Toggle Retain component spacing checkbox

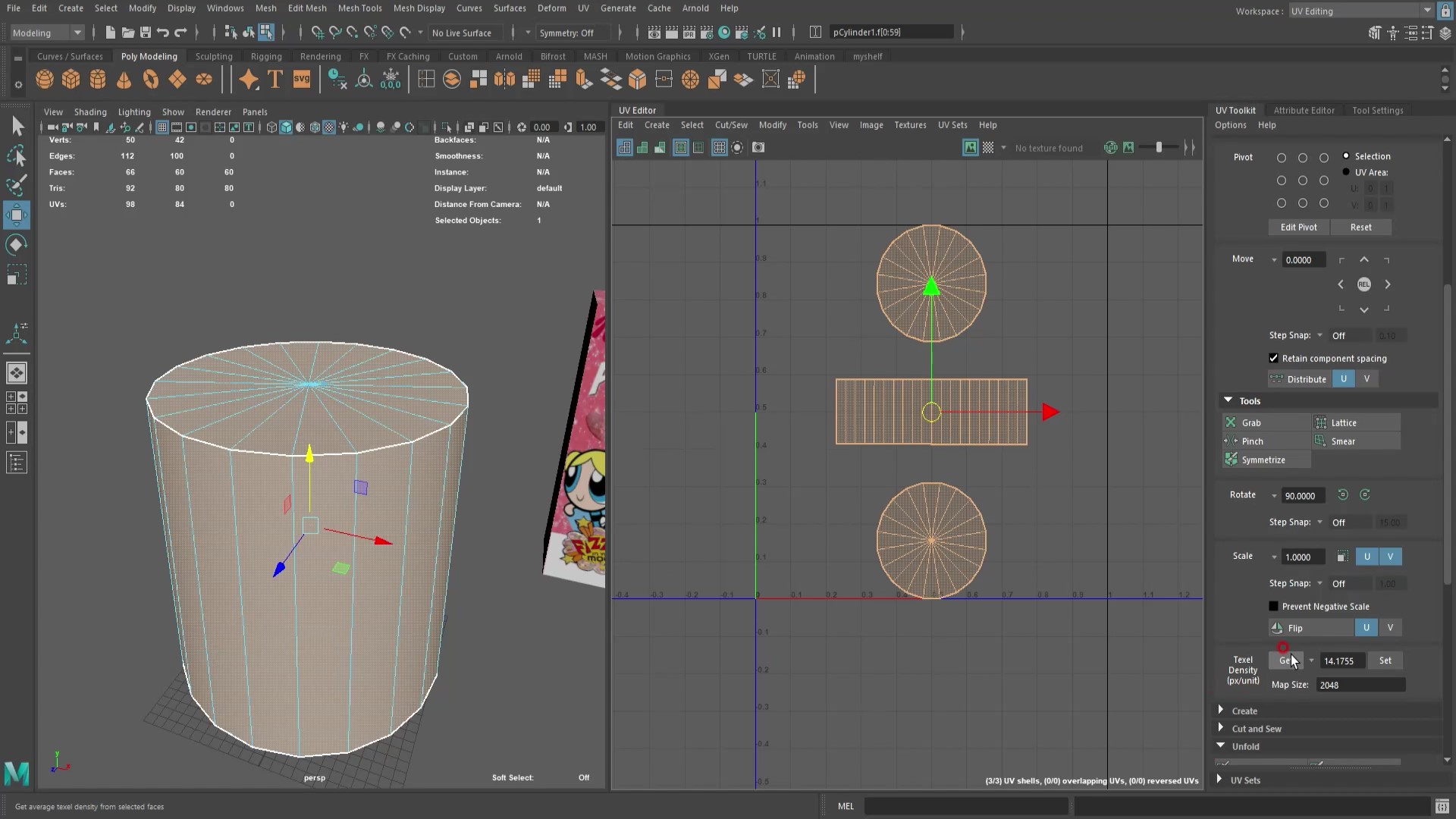point(1274,359)
